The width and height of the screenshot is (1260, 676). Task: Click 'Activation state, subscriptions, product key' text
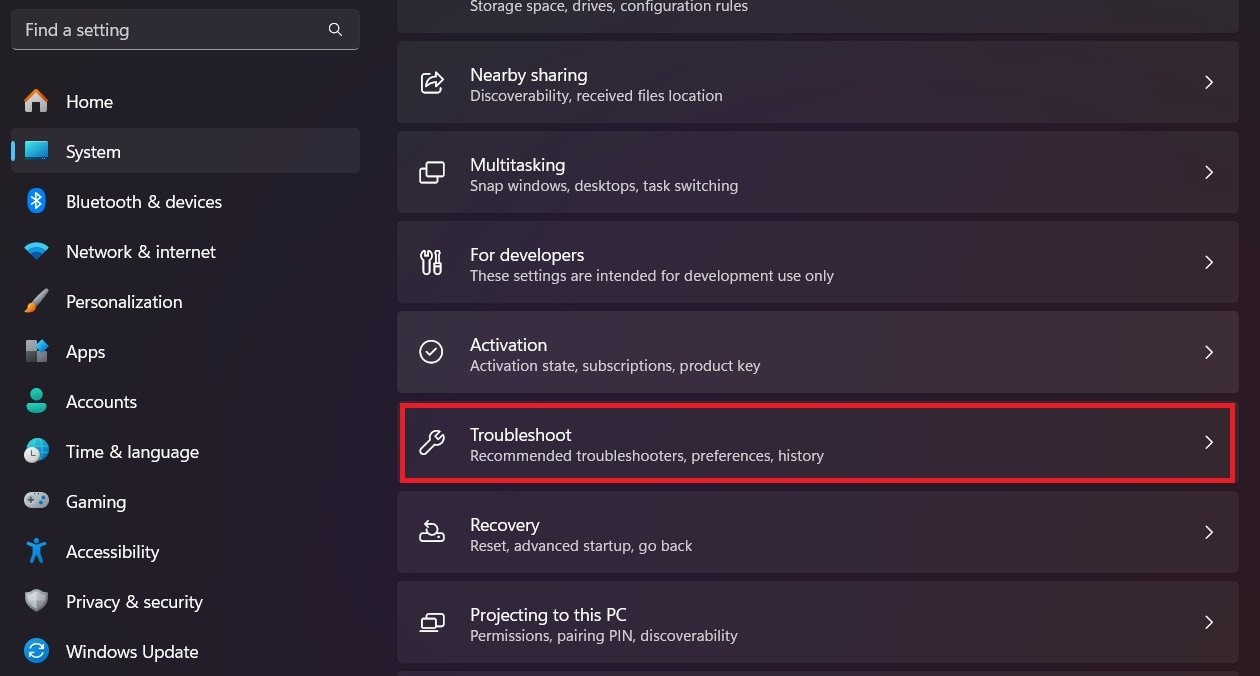pos(615,366)
